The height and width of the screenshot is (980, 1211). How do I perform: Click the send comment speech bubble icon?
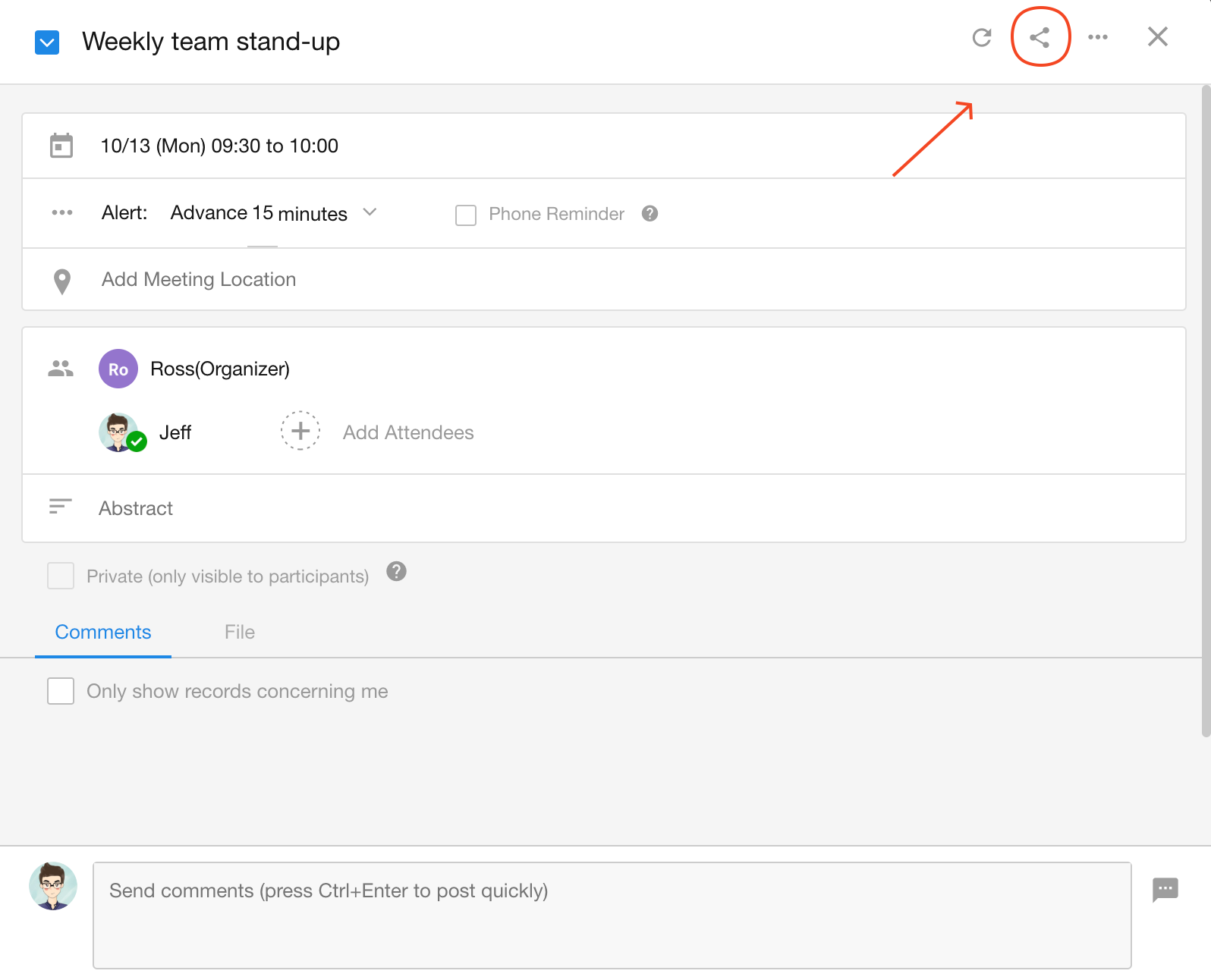(1165, 889)
